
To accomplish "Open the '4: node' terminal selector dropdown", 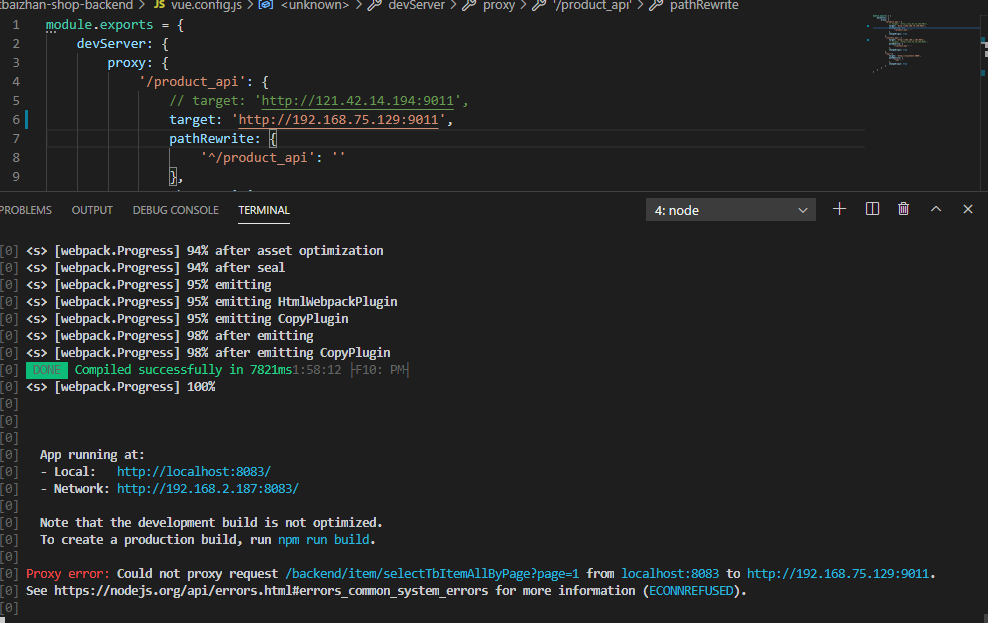I will (730, 210).
